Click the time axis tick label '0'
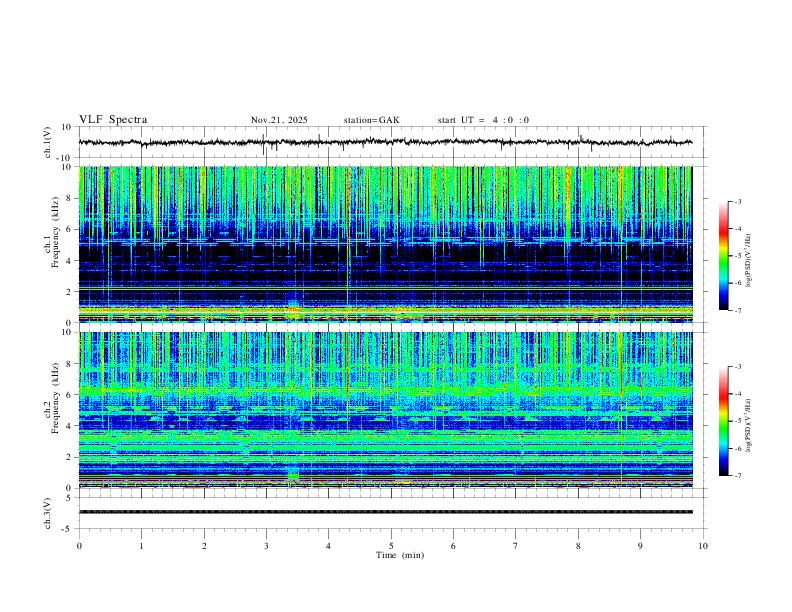 79,546
